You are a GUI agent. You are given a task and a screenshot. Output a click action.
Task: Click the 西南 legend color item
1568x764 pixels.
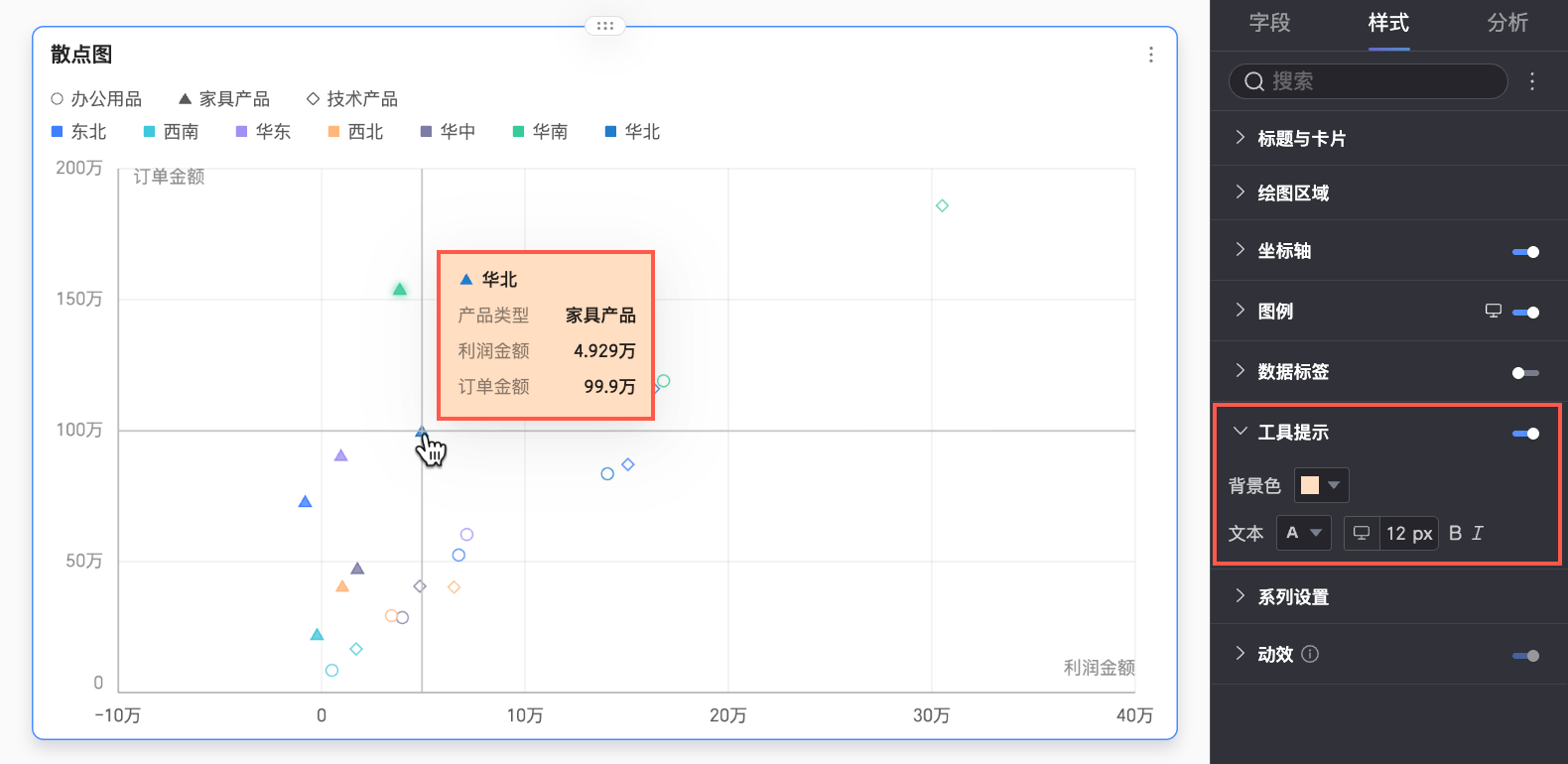click(171, 132)
